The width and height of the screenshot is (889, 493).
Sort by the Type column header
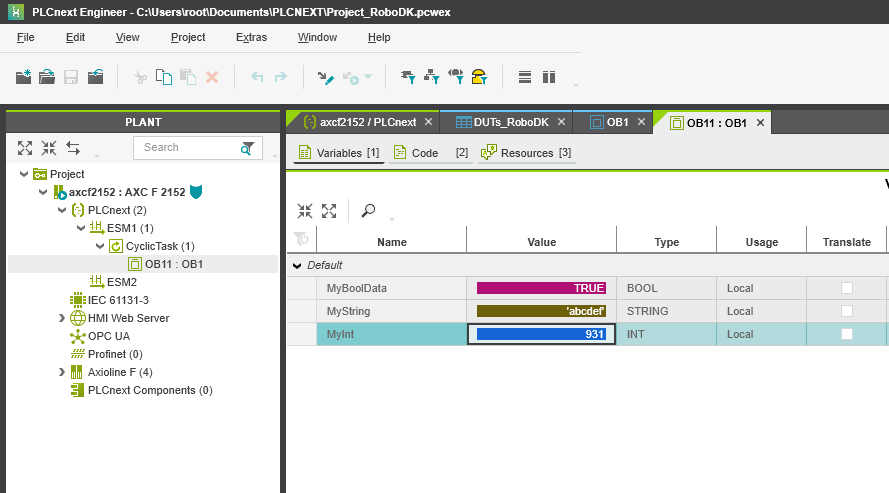tap(667, 242)
